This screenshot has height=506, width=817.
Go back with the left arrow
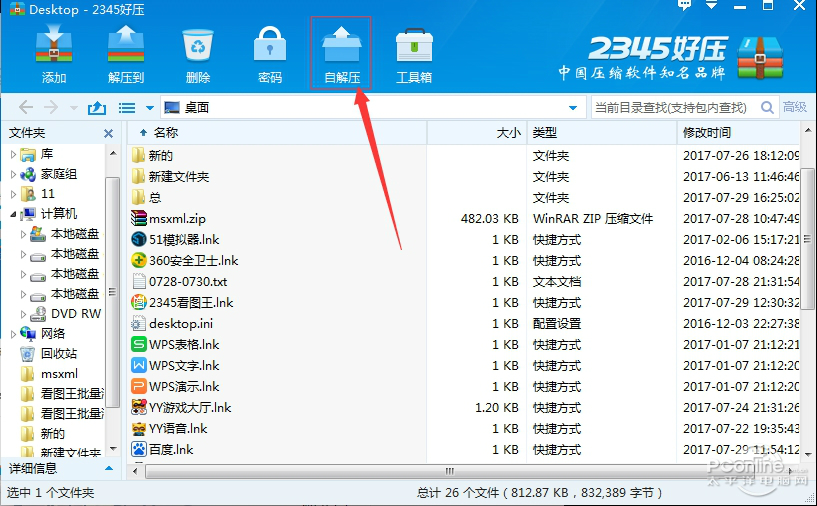(26, 108)
